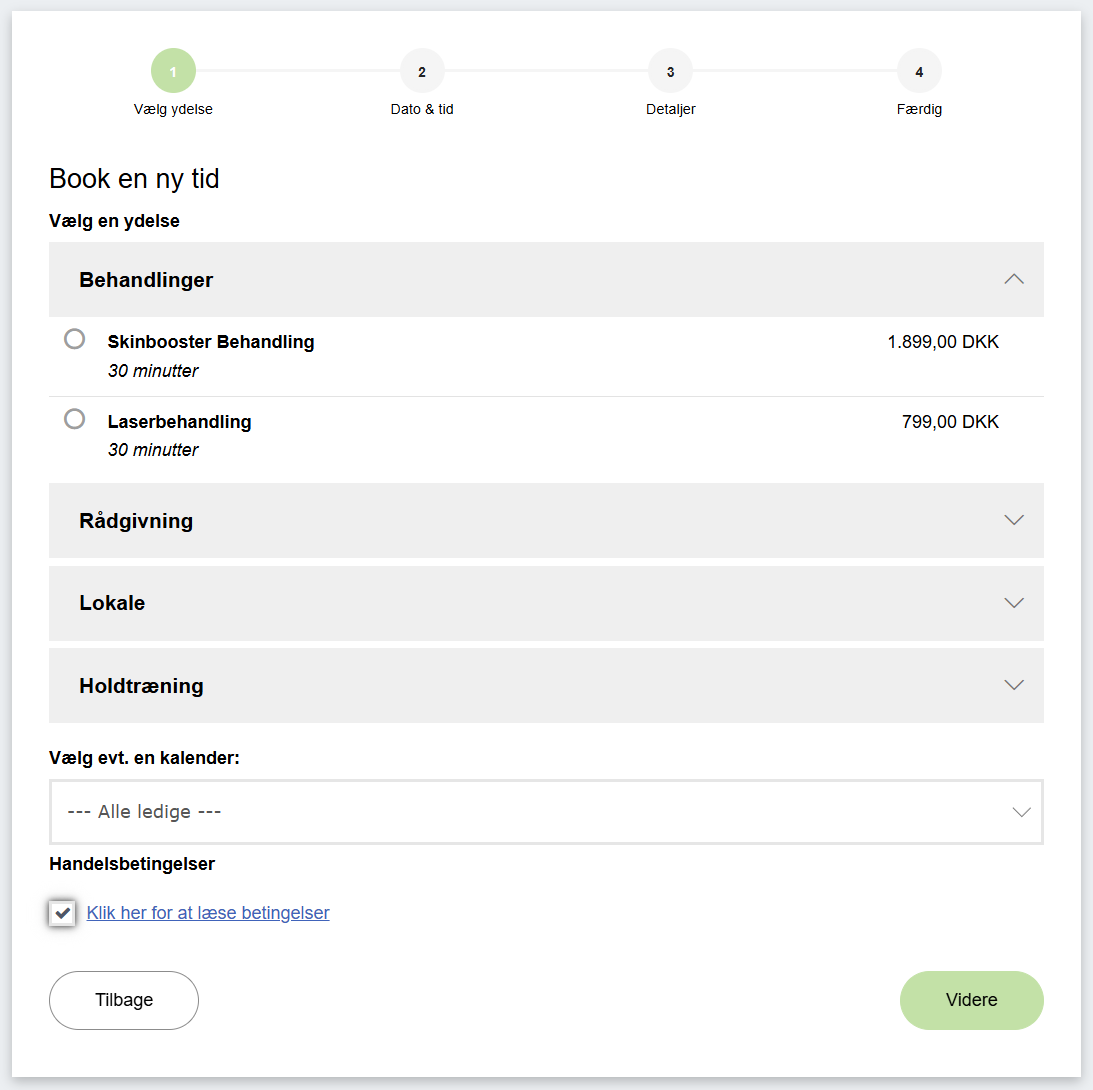The width and height of the screenshot is (1093, 1090).
Task: Click the Dato & tid step label
Action: [422, 109]
